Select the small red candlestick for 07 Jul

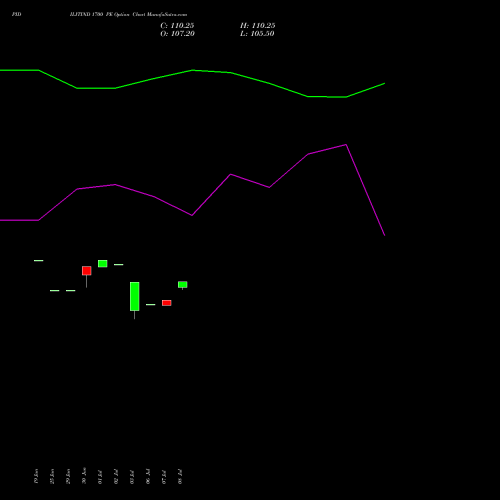click(167, 303)
